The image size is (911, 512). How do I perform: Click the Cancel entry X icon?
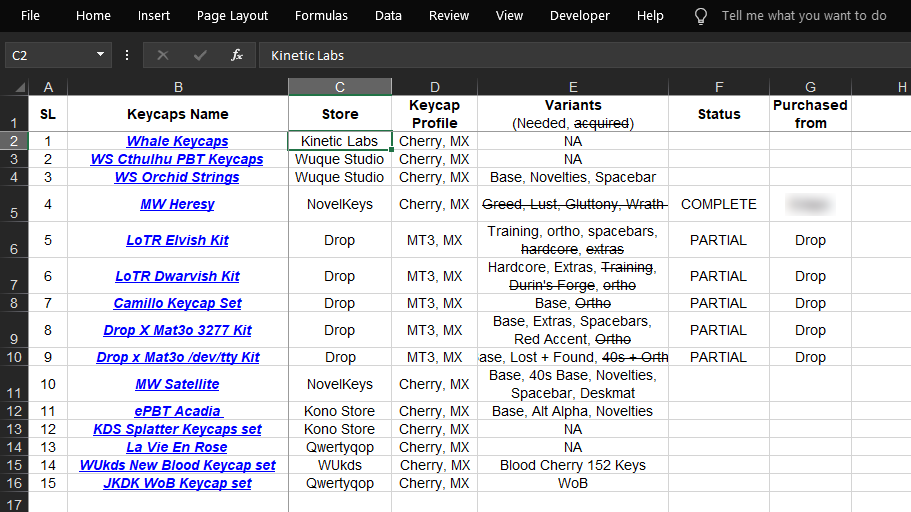point(163,55)
